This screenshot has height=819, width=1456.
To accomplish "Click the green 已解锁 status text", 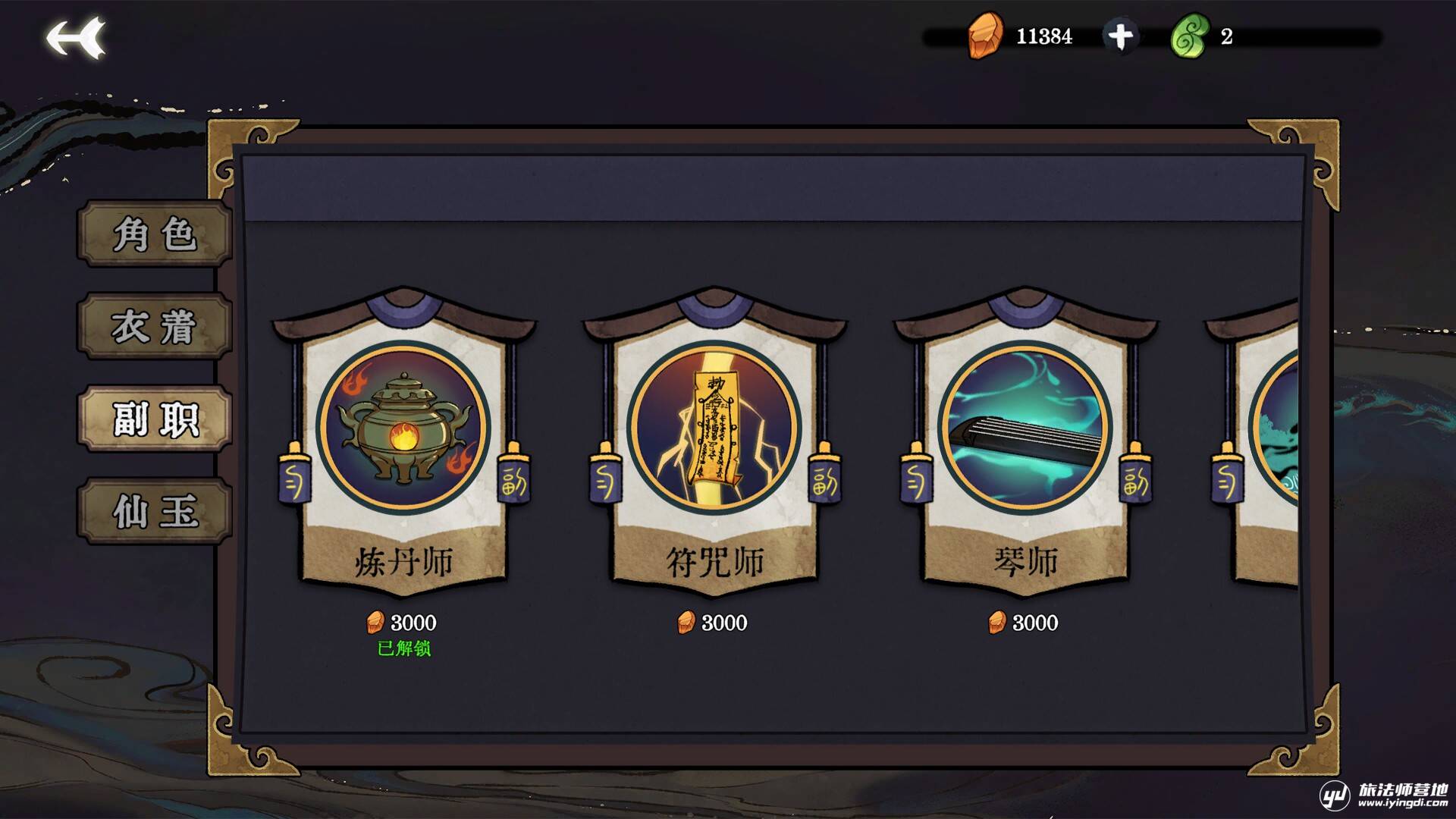I will click(404, 648).
